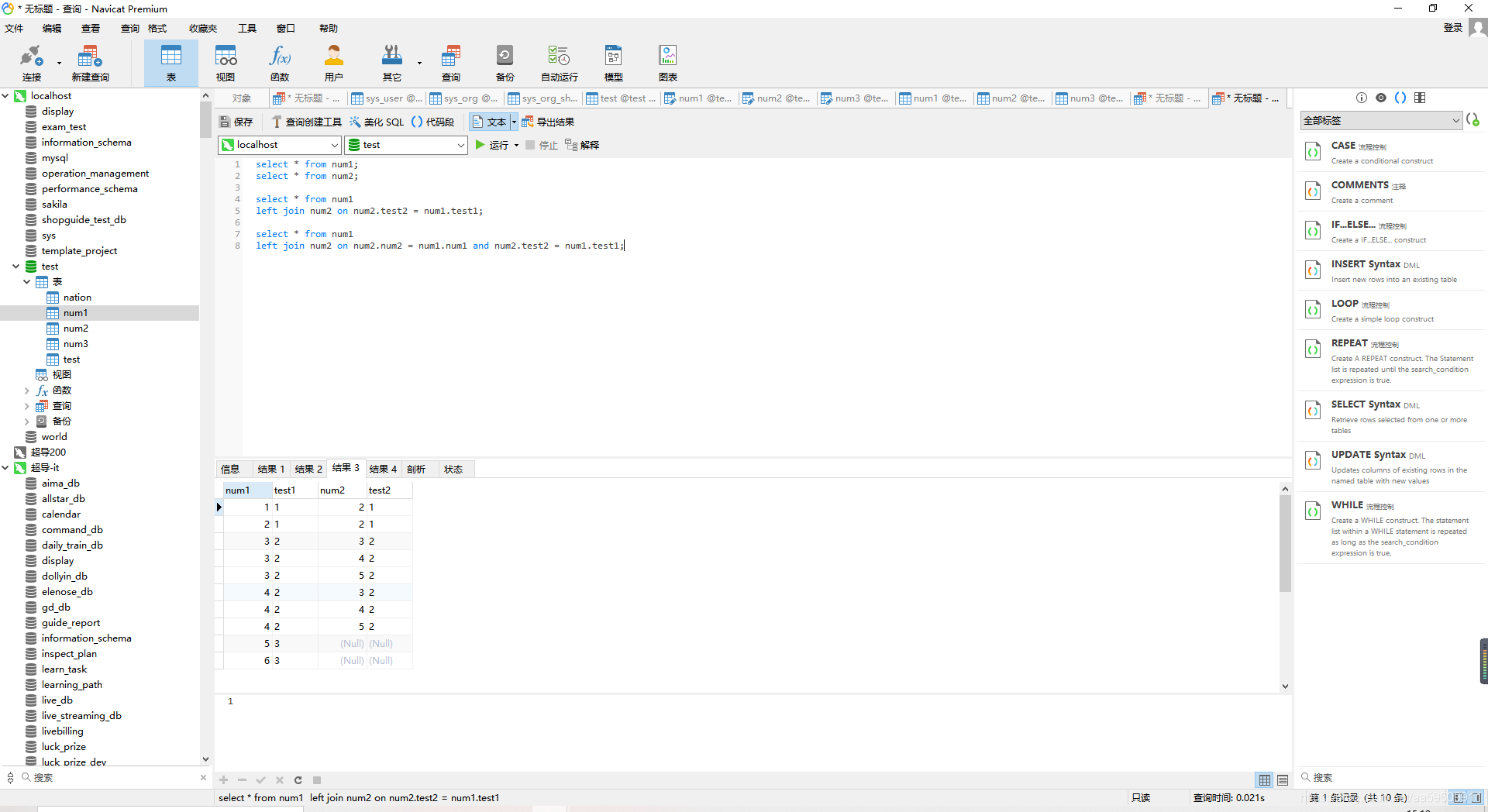Open the 自动运行 automation toolbar icon
Image resolution: width=1488 pixels, height=812 pixels.
tap(559, 63)
